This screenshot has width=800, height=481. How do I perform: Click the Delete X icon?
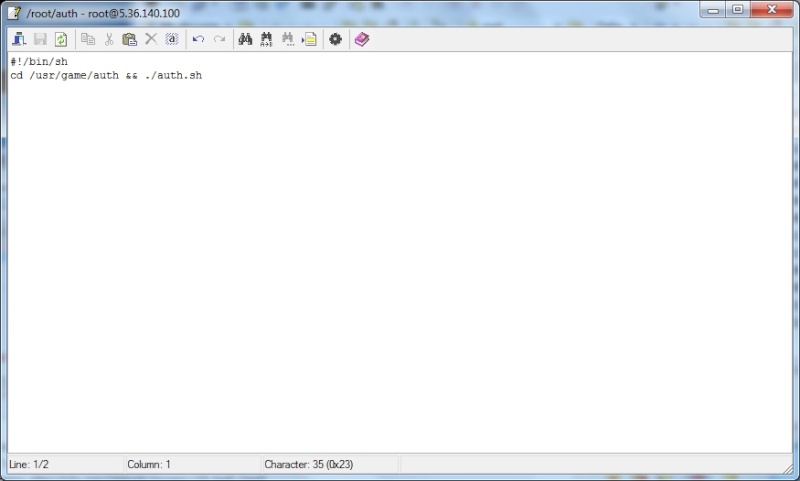(x=151, y=39)
